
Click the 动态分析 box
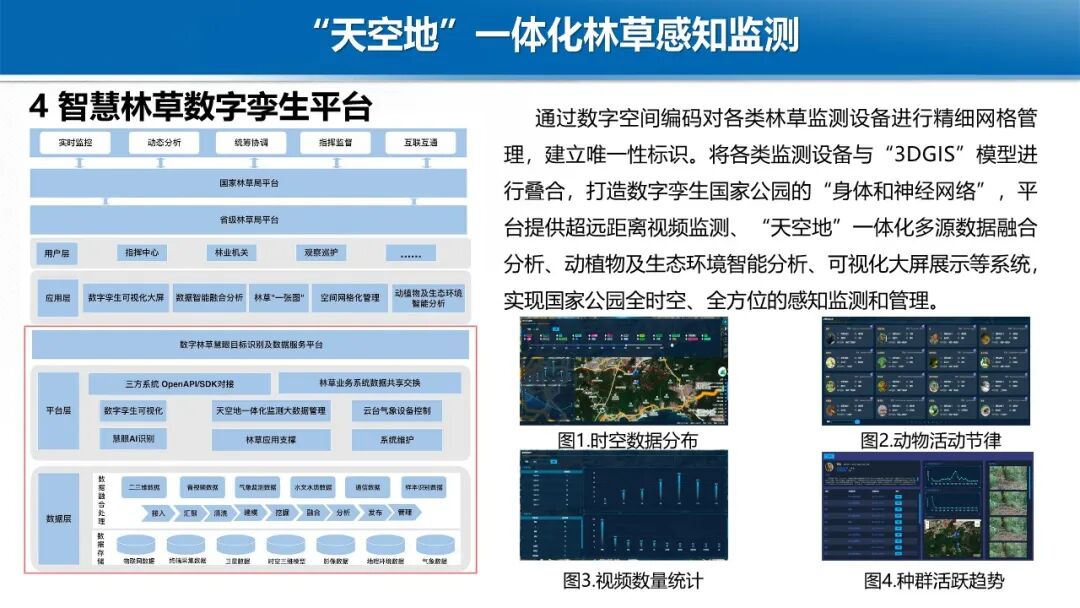[x=164, y=143]
